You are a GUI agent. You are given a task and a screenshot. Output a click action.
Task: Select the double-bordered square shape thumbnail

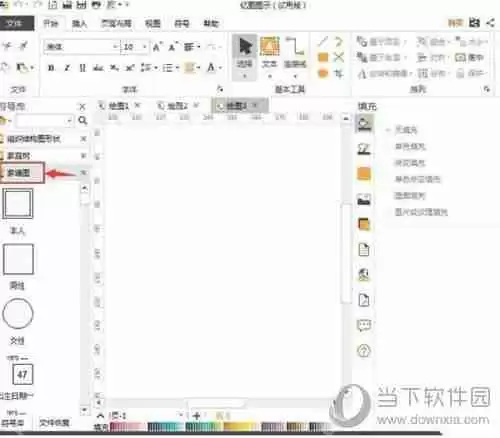(x=18, y=204)
